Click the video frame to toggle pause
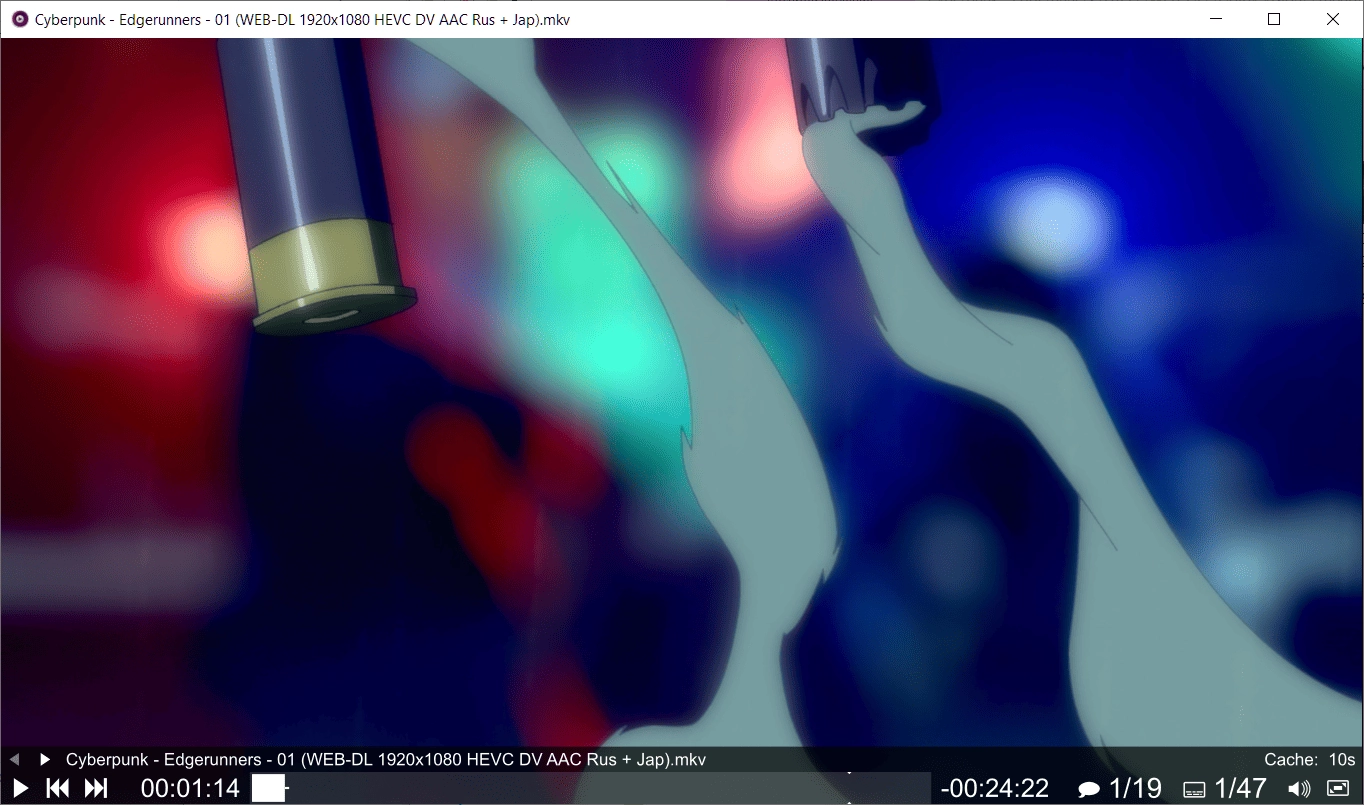1364x805 pixels. pyautogui.click(x=682, y=392)
